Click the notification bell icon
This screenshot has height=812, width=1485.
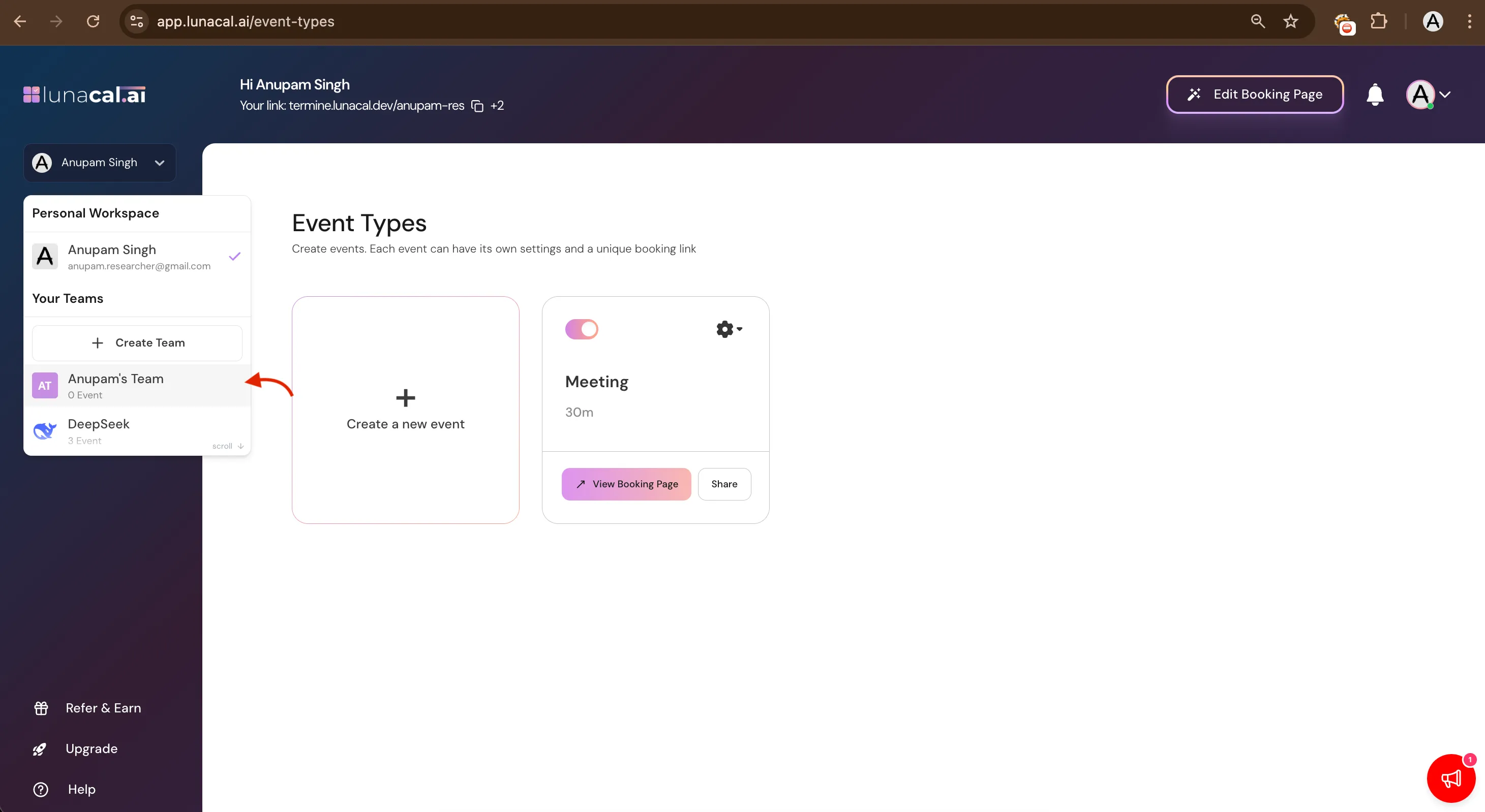pyautogui.click(x=1375, y=95)
